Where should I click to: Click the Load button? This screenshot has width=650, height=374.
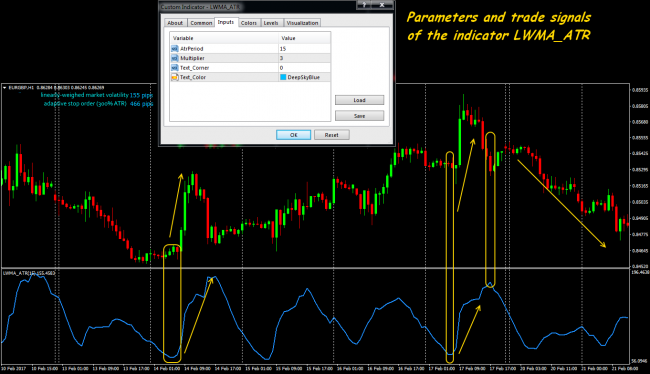pyautogui.click(x=359, y=100)
